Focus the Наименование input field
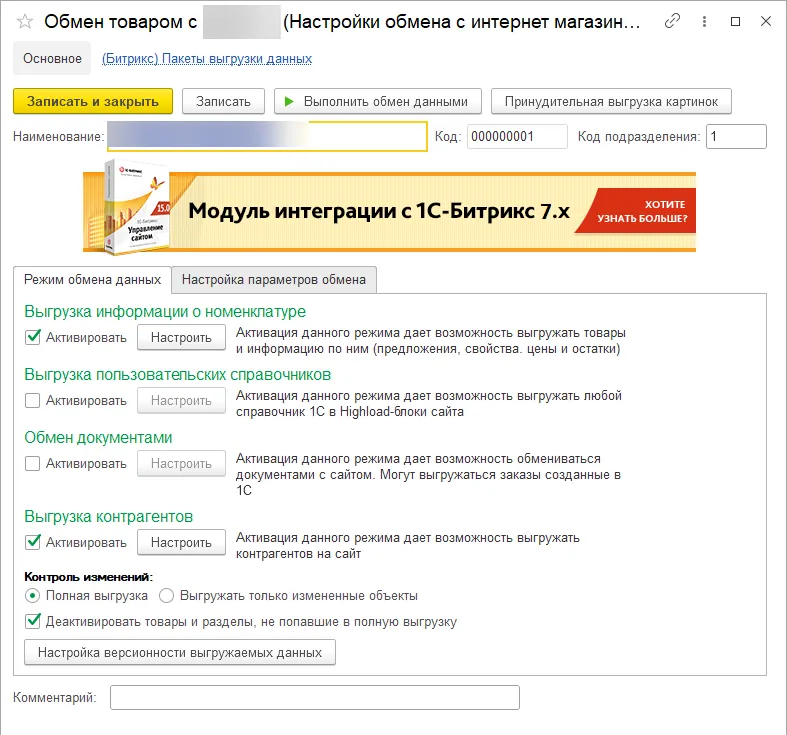The image size is (787, 735). point(267,136)
